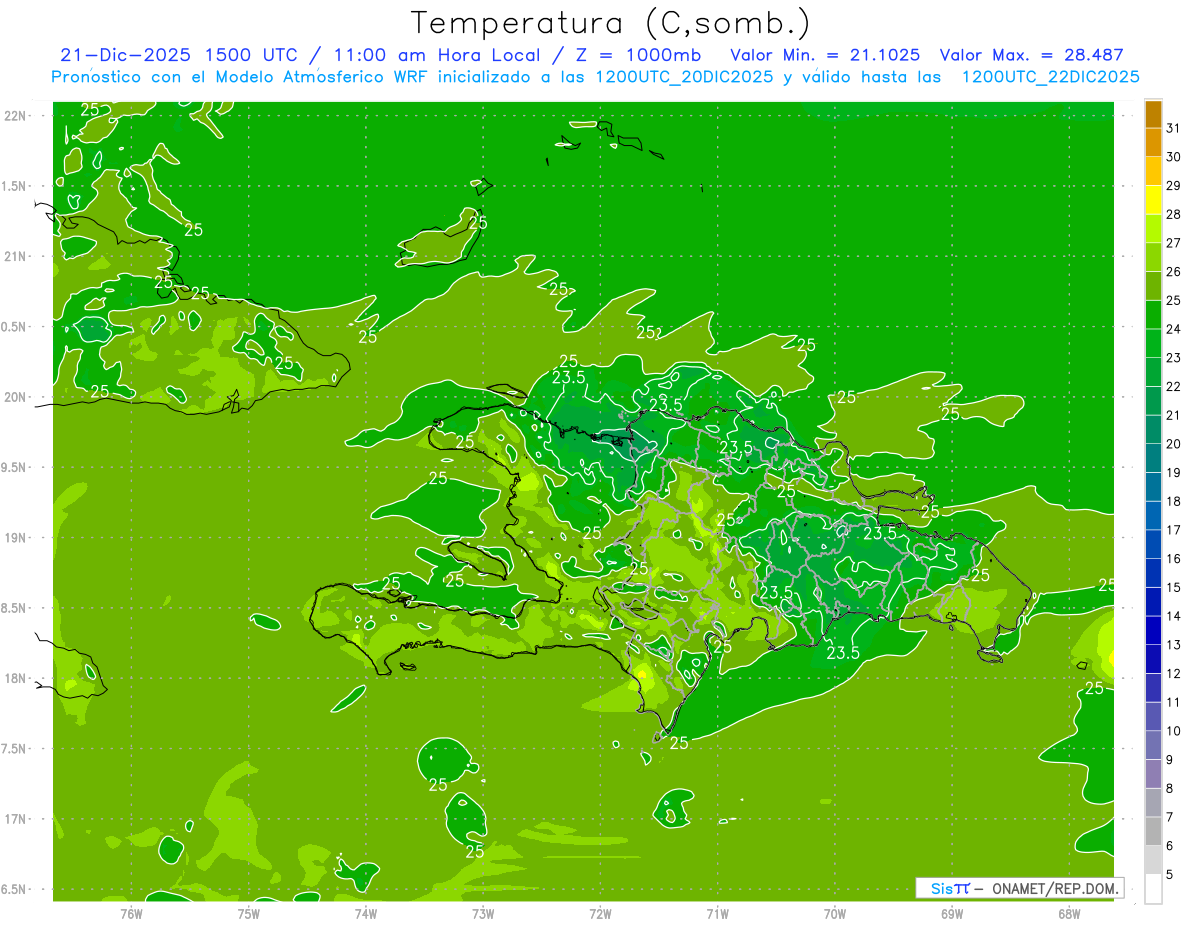Image resolution: width=1200 pixels, height=927 pixels.
Task: Click the "8" label on the color scale
Action: (1170, 788)
